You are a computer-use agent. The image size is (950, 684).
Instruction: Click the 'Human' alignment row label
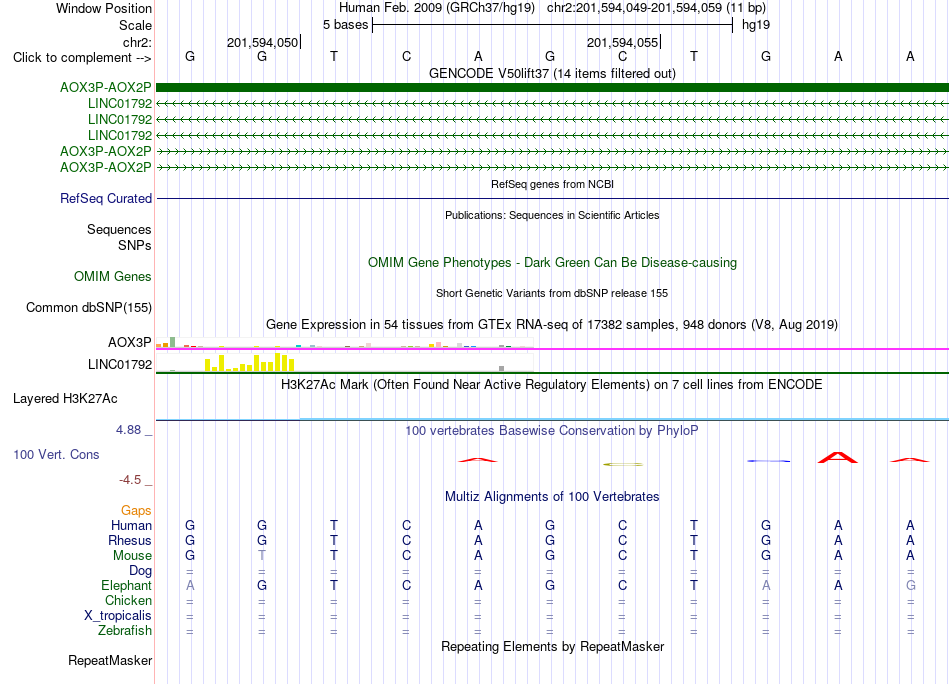click(x=131, y=525)
